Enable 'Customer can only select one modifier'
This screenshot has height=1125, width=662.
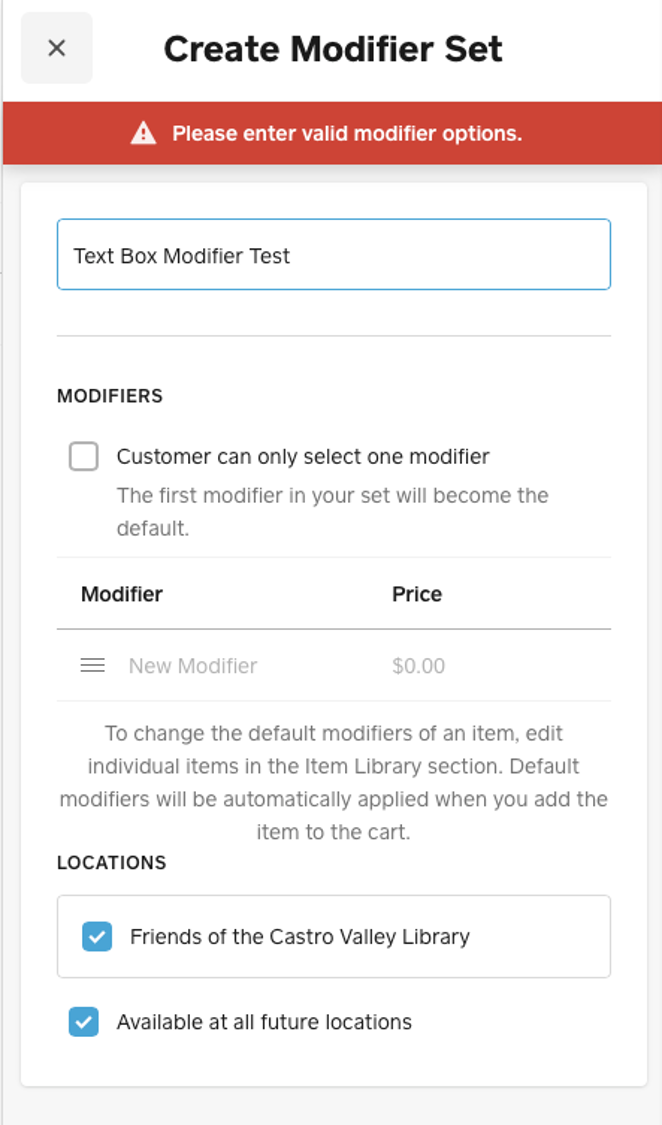[83, 456]
